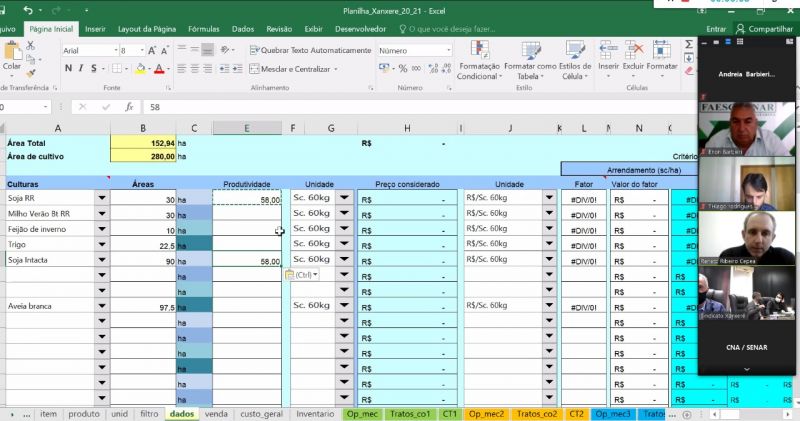The image size is (800, 421).
Task: Click the new sheet plus button
Action: [687, 414]
